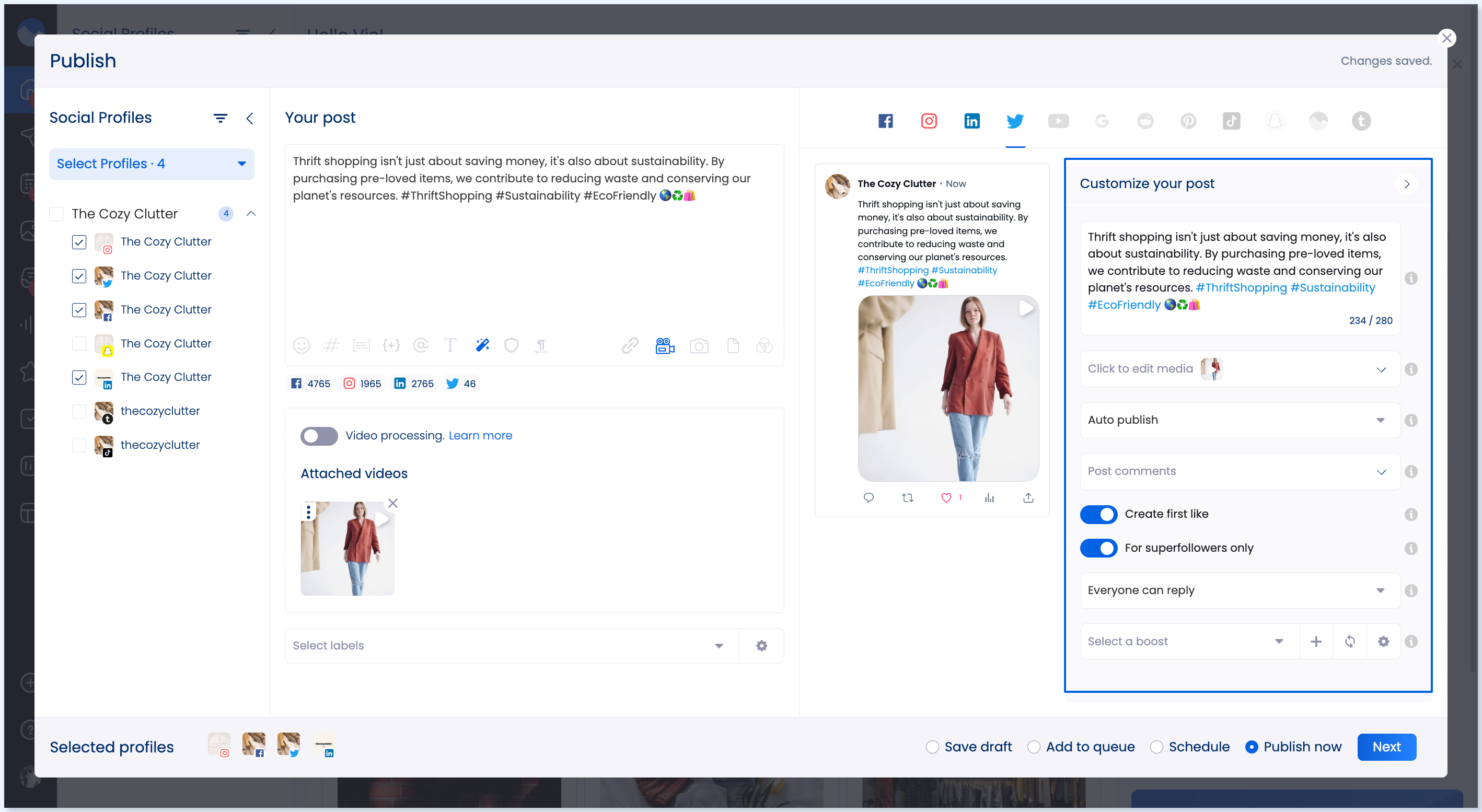
Task: Click the shield icon in editor toolbar
Action: point(512,345)
